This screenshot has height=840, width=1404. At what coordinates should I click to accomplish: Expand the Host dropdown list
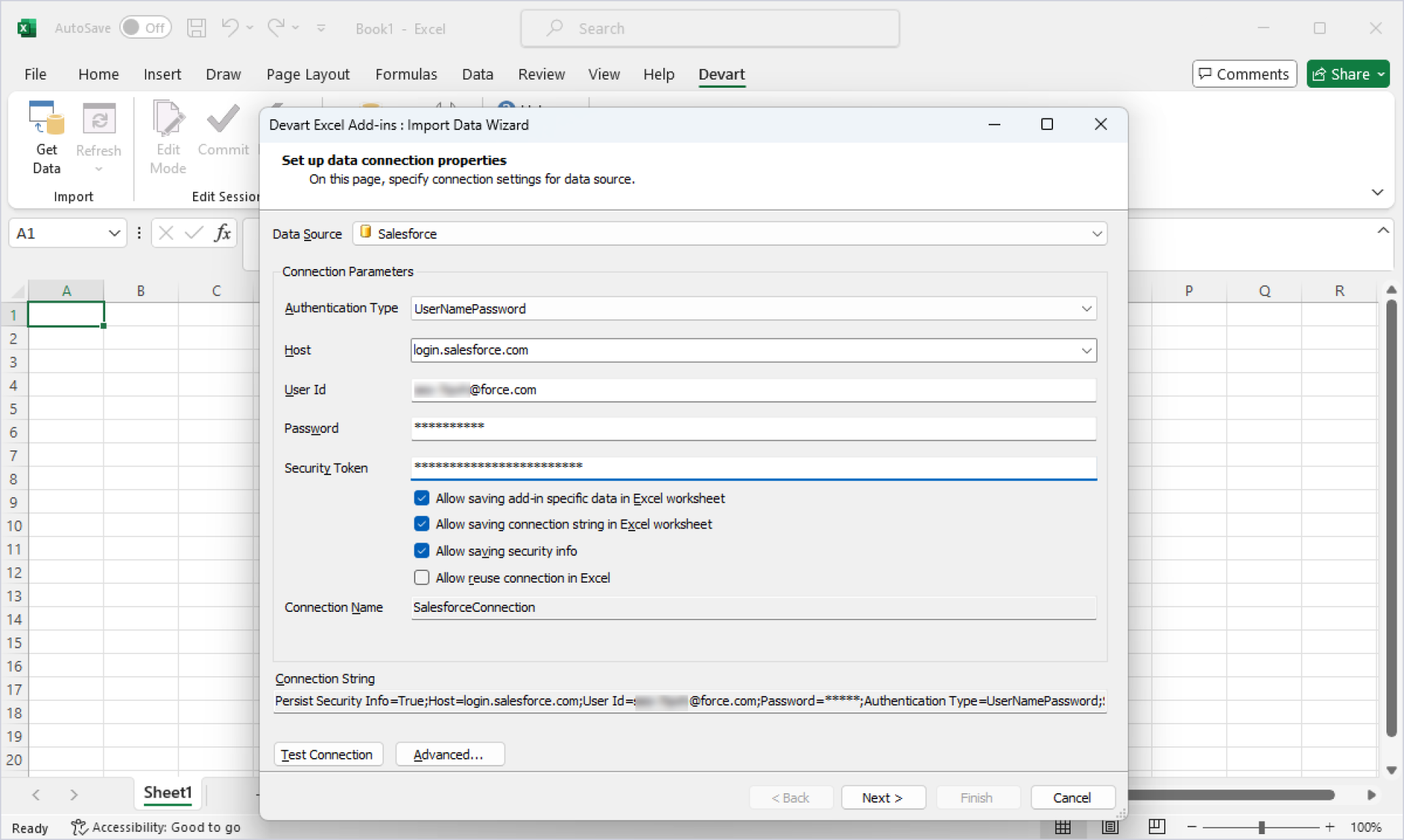tap(1087, 350)
